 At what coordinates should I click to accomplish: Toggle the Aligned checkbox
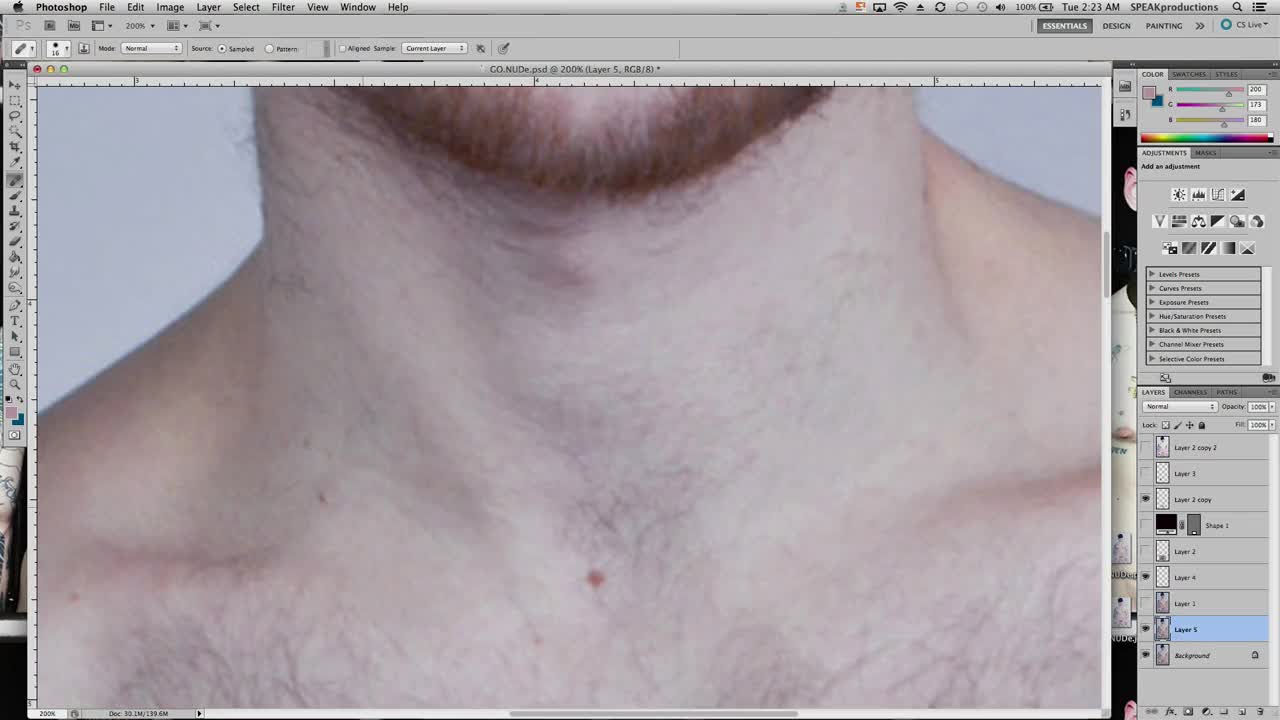(342, 48)
